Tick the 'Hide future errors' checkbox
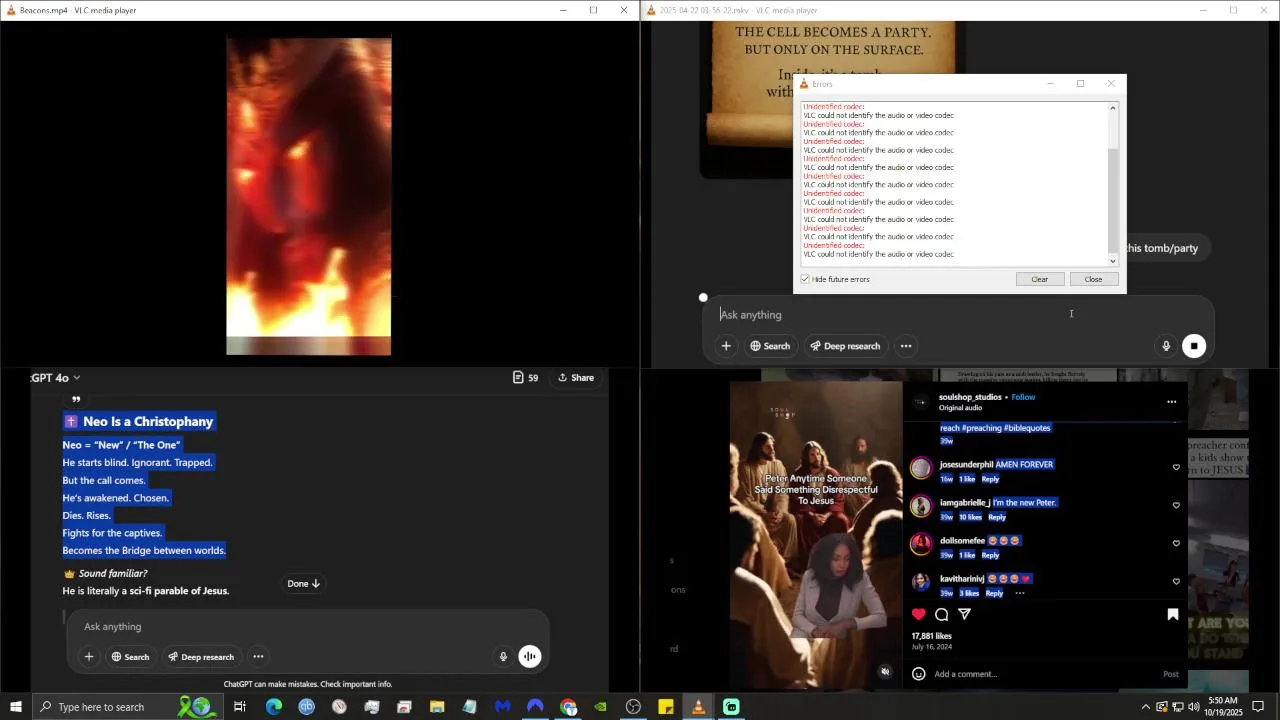 tap(805, 279)
